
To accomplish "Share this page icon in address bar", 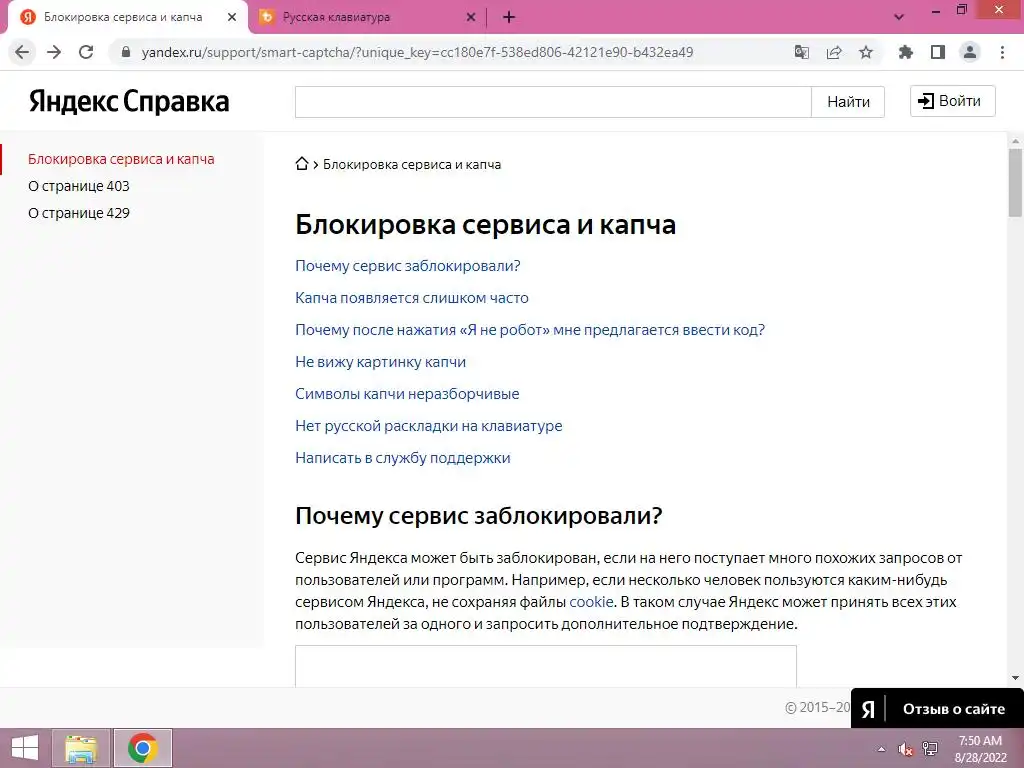I will click(x=834, y=52).
